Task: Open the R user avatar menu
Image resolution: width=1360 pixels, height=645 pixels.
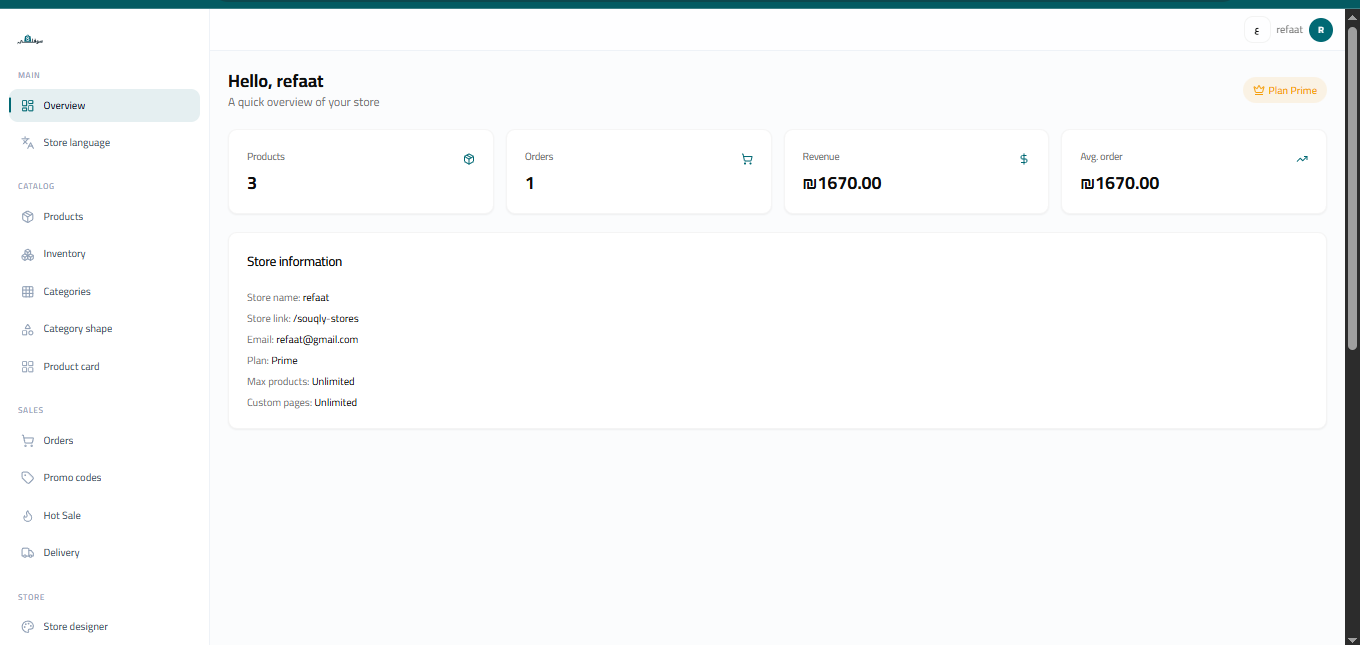Action: [1321, 30]
